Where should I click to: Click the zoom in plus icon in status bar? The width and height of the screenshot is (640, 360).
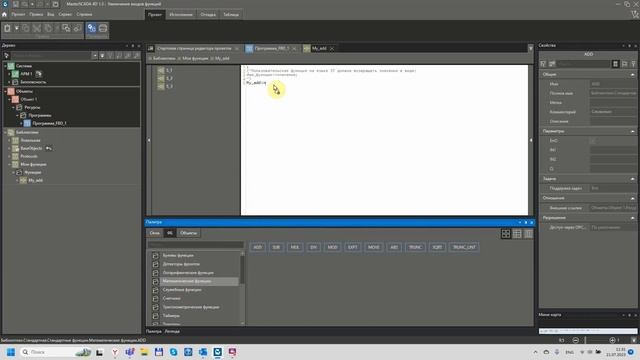612,340
